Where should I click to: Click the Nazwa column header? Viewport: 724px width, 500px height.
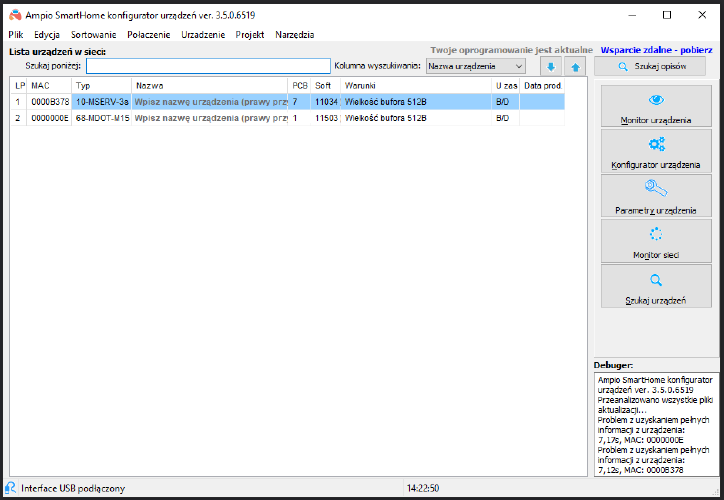click(210, 85)
